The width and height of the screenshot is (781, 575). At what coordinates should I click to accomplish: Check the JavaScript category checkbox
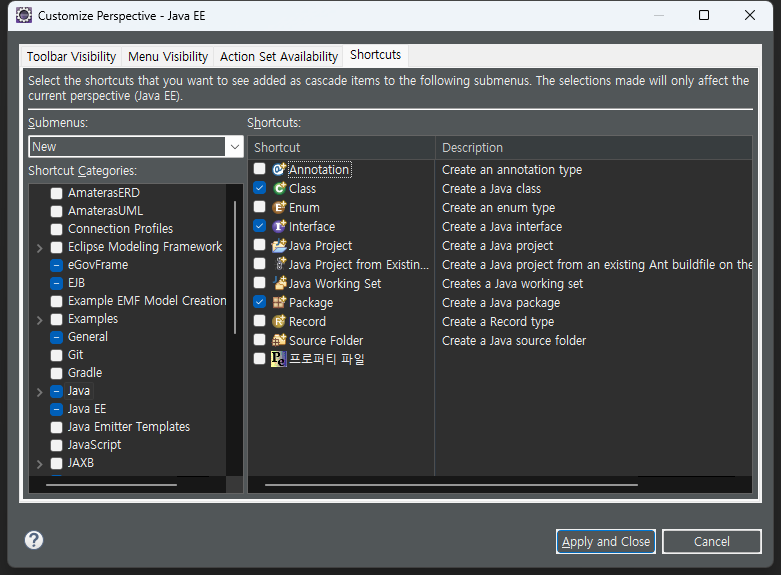(x=57, y=445)
